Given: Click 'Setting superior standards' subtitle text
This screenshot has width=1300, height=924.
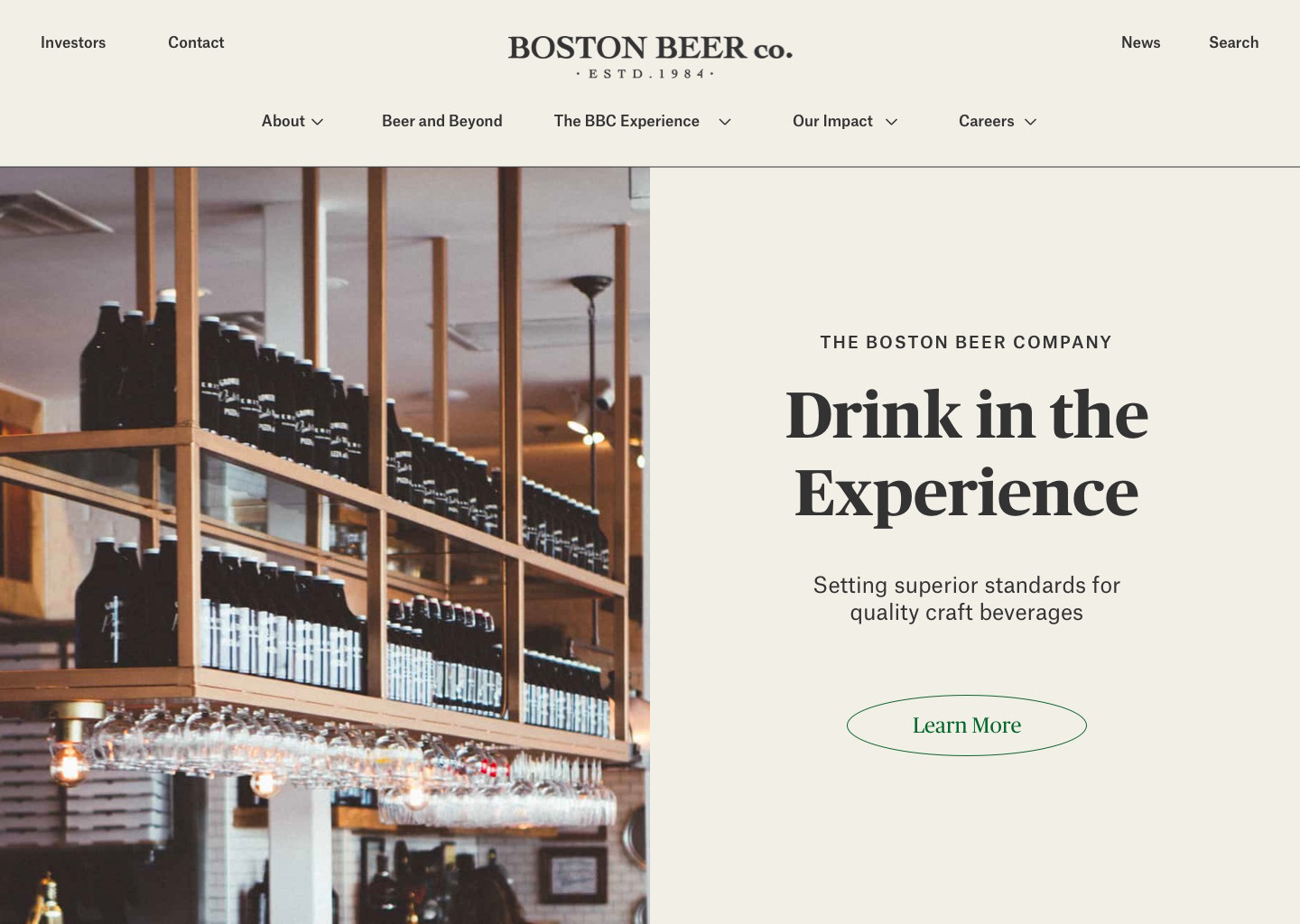Looking at the screenshot, I should 967,598.
